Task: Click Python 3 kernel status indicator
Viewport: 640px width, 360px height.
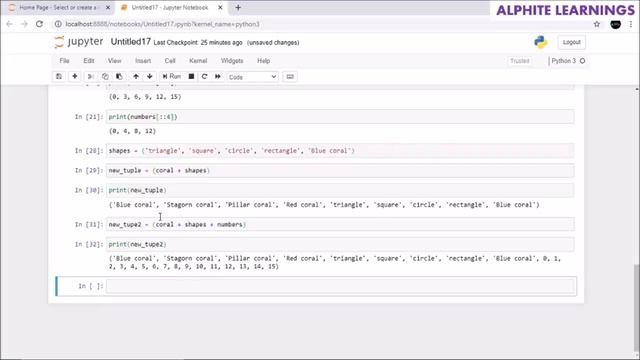Action: tap(568, 61)
